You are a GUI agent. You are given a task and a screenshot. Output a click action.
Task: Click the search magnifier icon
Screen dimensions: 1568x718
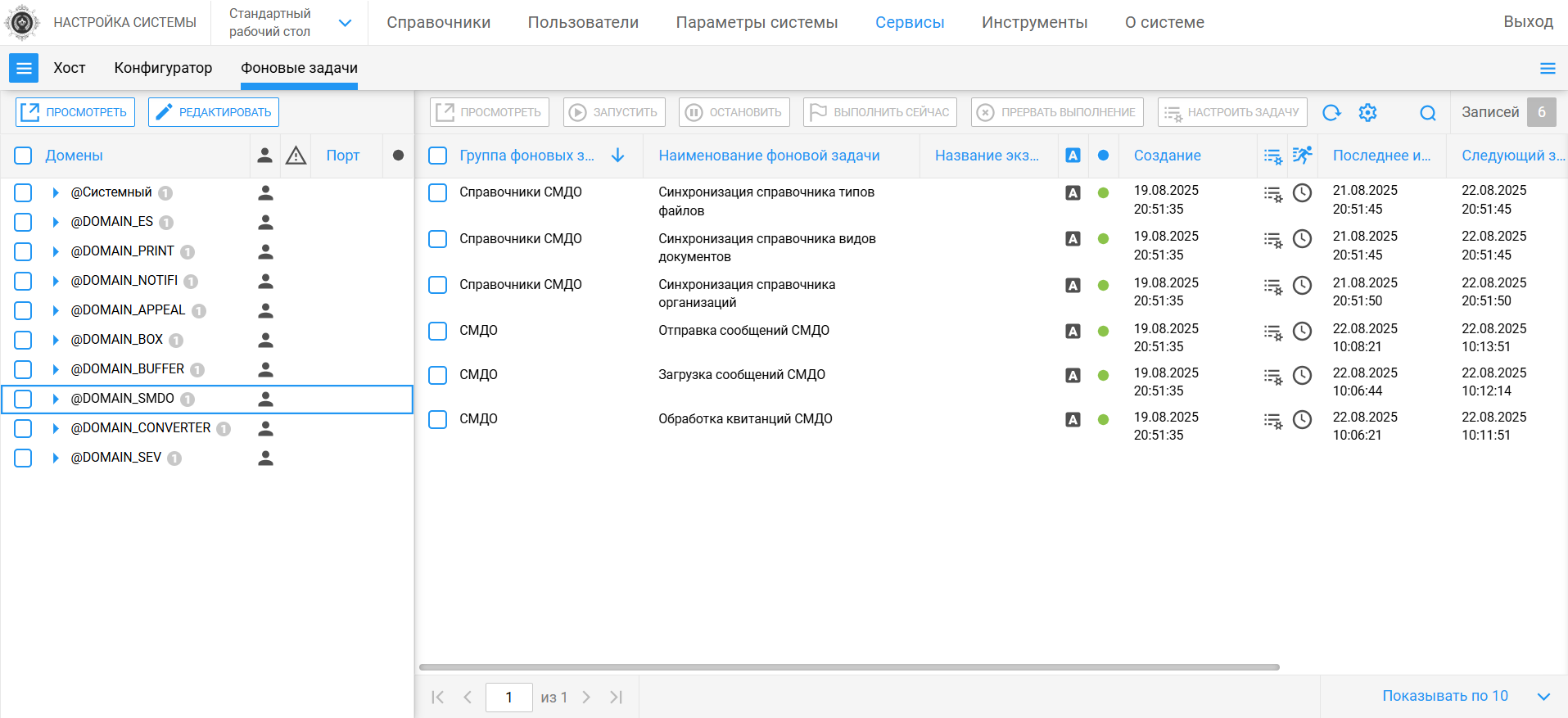tap(1427, 113)
